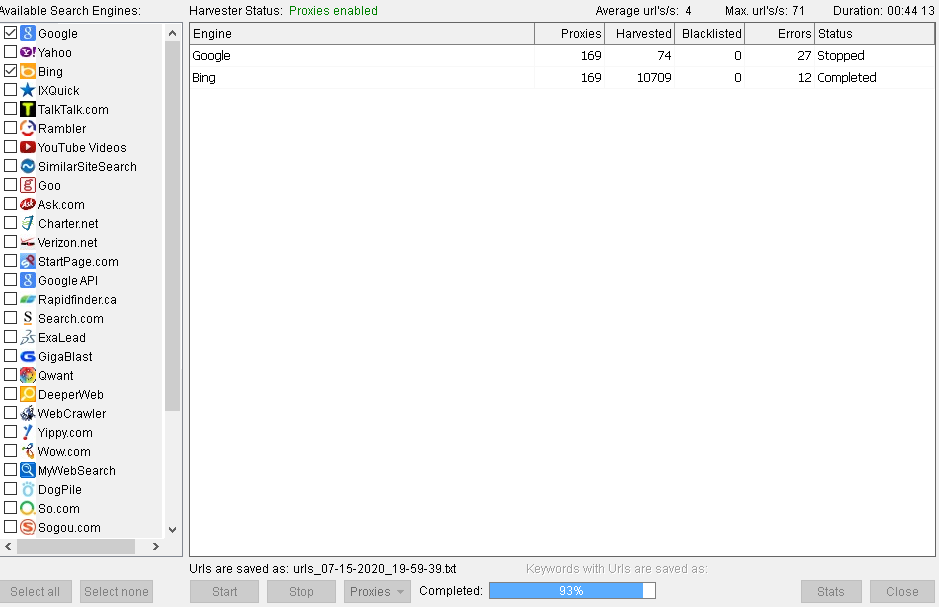Enable the Yahoo search engine checkbox
Image resolution: width=939 pixels, height=607 pixels.
(10, 51)
